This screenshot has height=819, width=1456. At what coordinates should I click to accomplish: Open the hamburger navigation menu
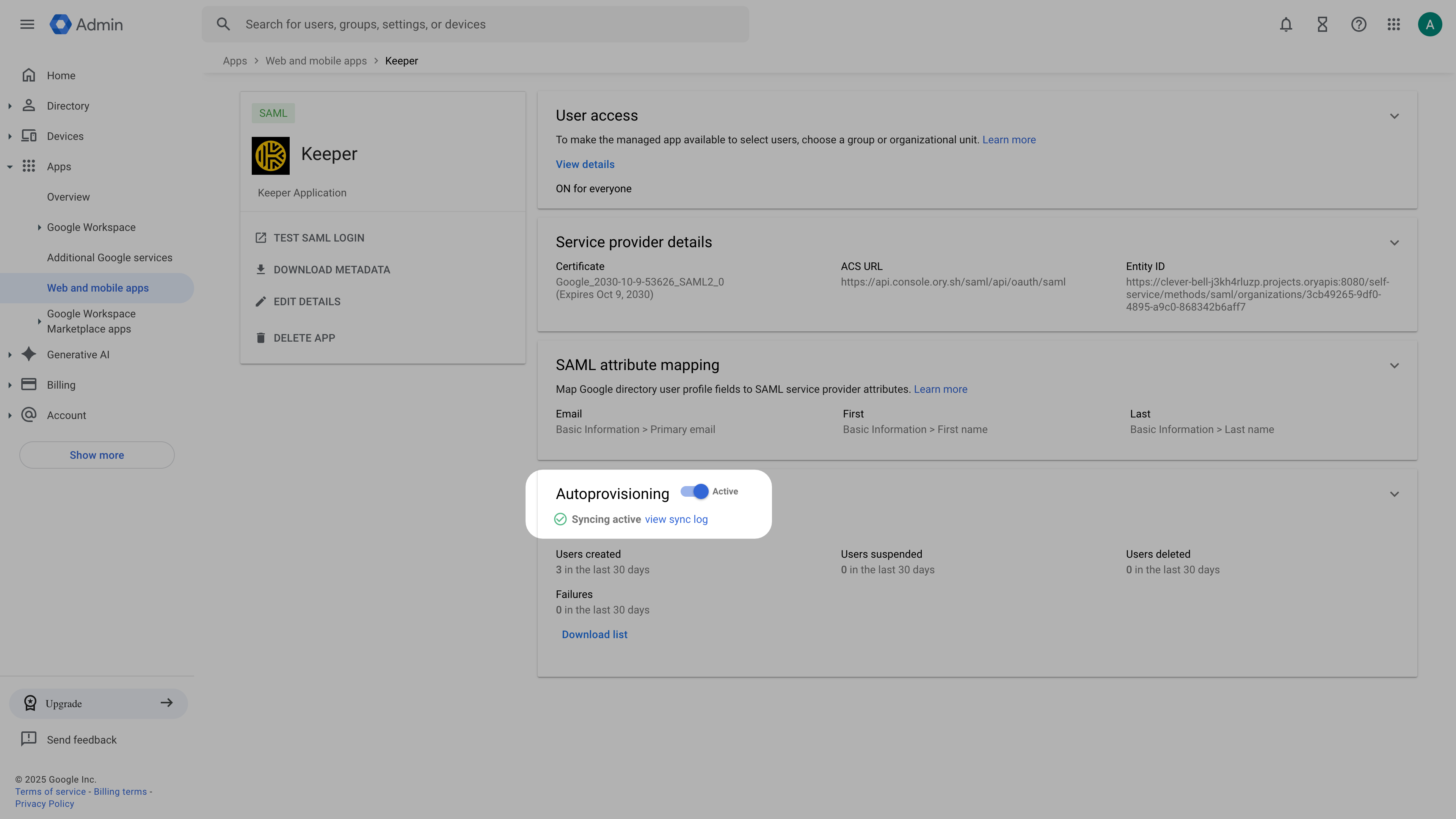tap(27, 24)
